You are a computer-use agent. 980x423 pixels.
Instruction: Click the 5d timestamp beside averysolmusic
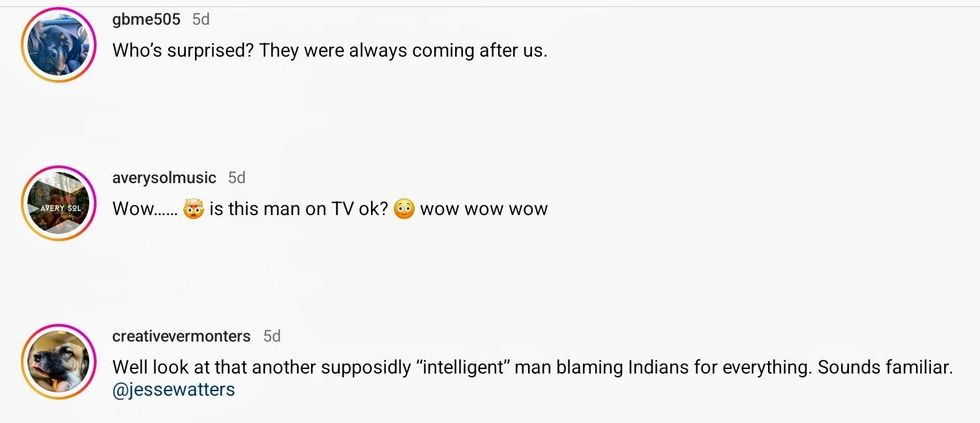[236, 178]
